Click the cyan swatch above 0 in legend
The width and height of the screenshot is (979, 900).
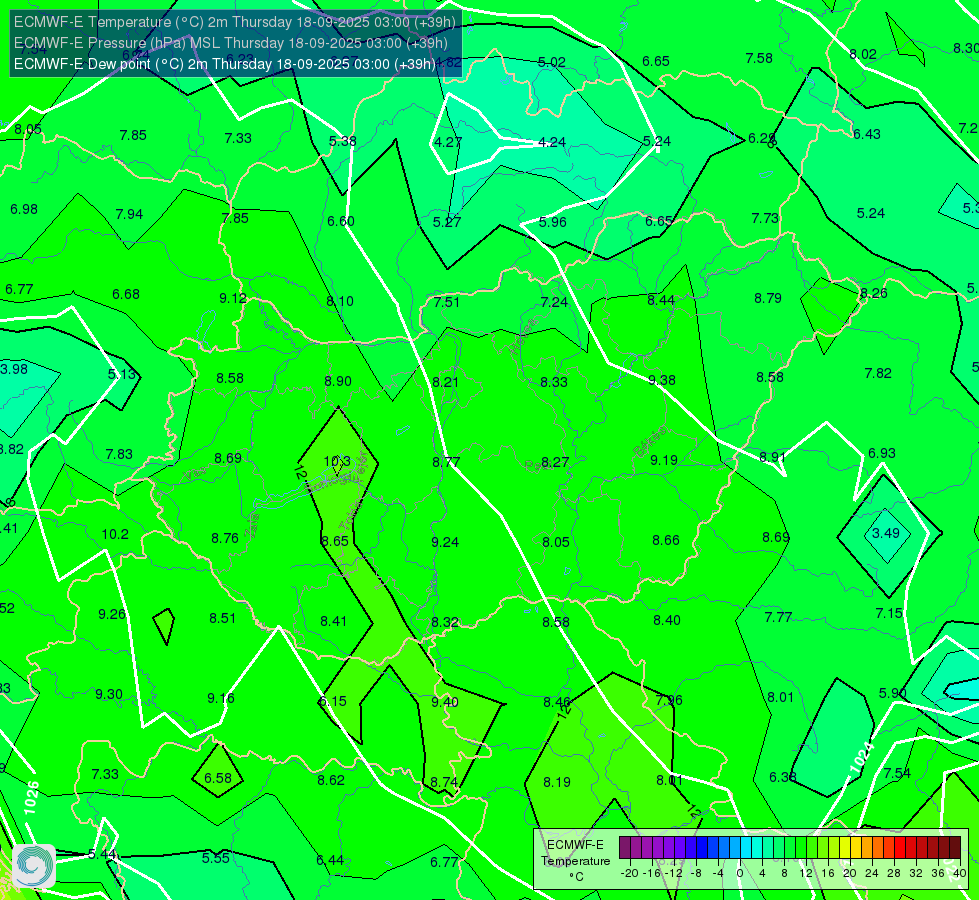(x=746, y=848)
